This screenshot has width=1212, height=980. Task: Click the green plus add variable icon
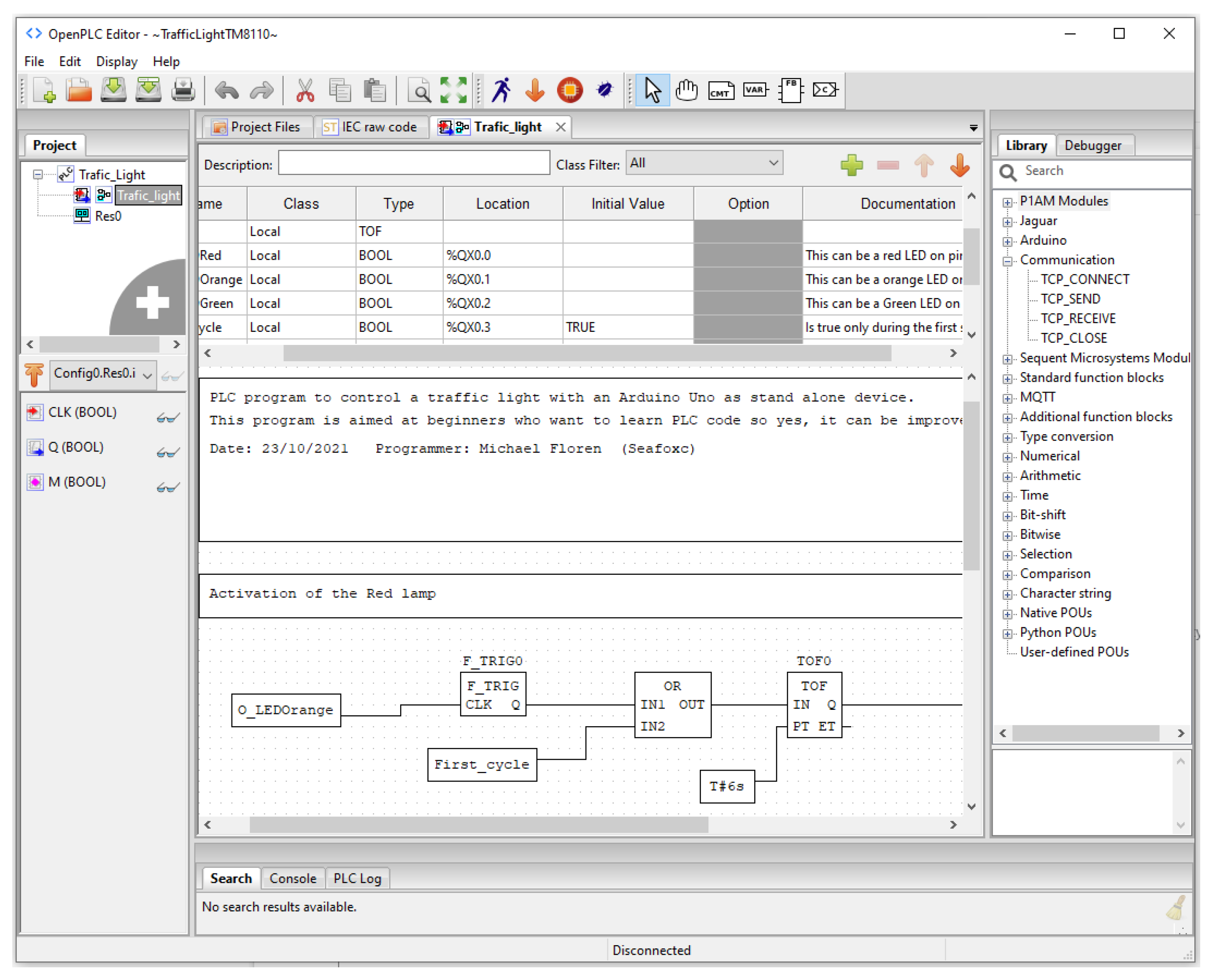851,165
